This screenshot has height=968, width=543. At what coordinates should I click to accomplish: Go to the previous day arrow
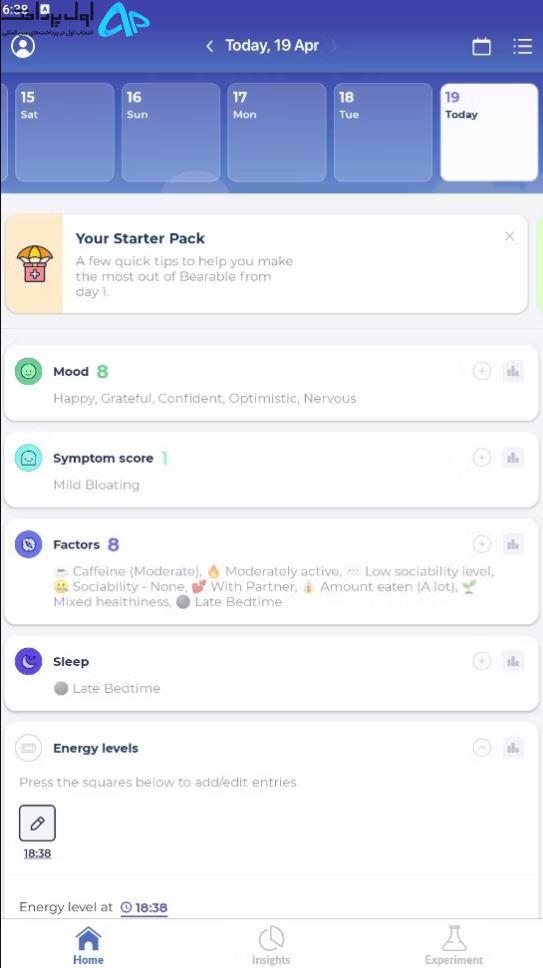210,46
